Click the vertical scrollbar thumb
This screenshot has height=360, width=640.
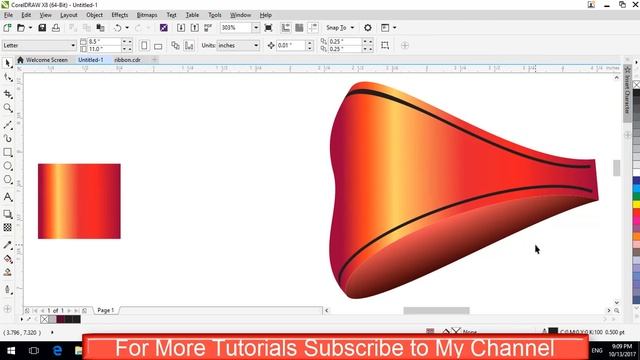point(617,168)
